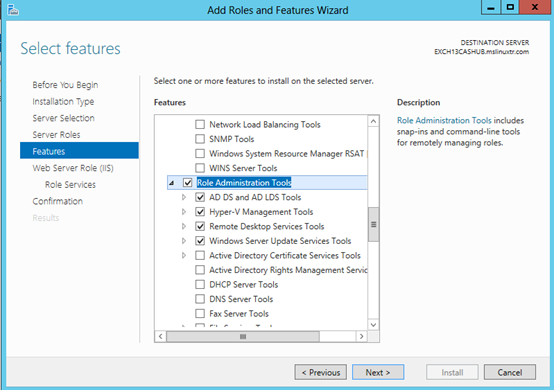Select the SNMP Tools row text
The width and height of the screenshot is (554, 390).
[231, 139]
